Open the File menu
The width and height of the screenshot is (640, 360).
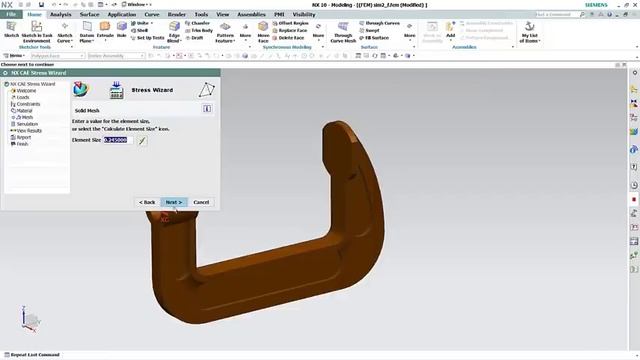[11, 14]
